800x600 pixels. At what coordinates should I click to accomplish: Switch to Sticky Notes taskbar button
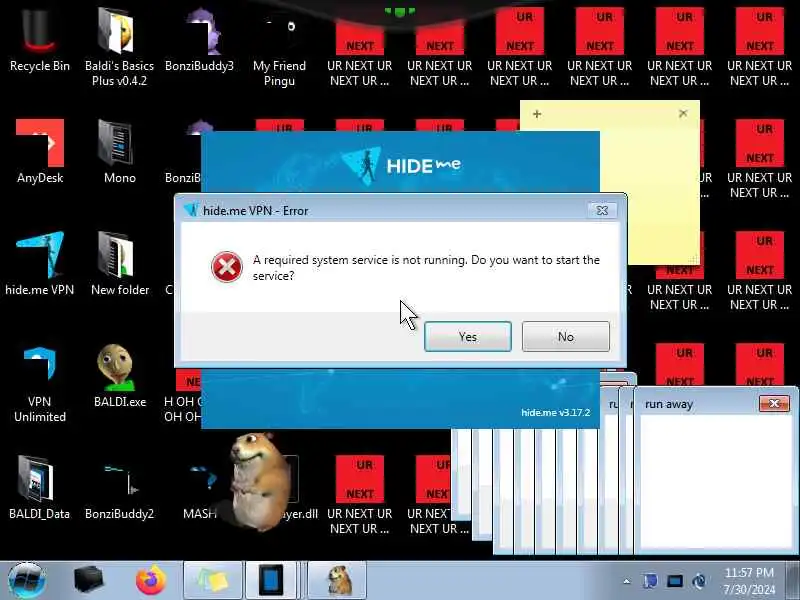pos(213,580)
